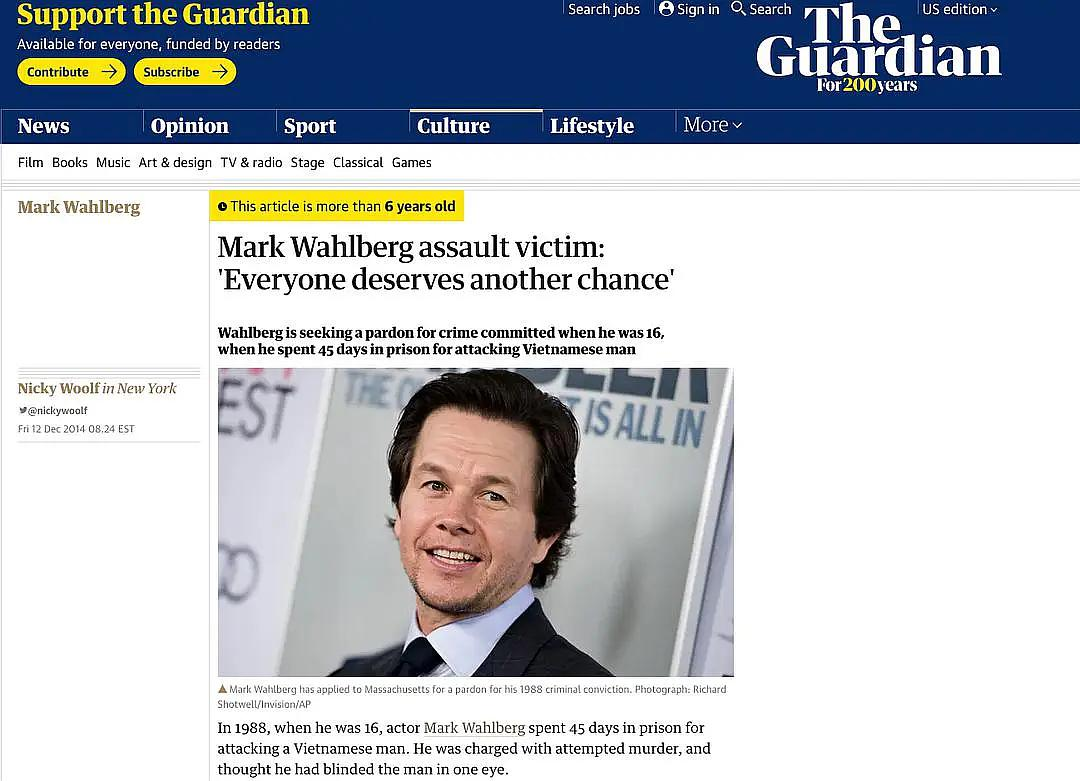Viewport: 1080px width, 781px height.
Task: Open the Culture section tab
Action: 453,126
